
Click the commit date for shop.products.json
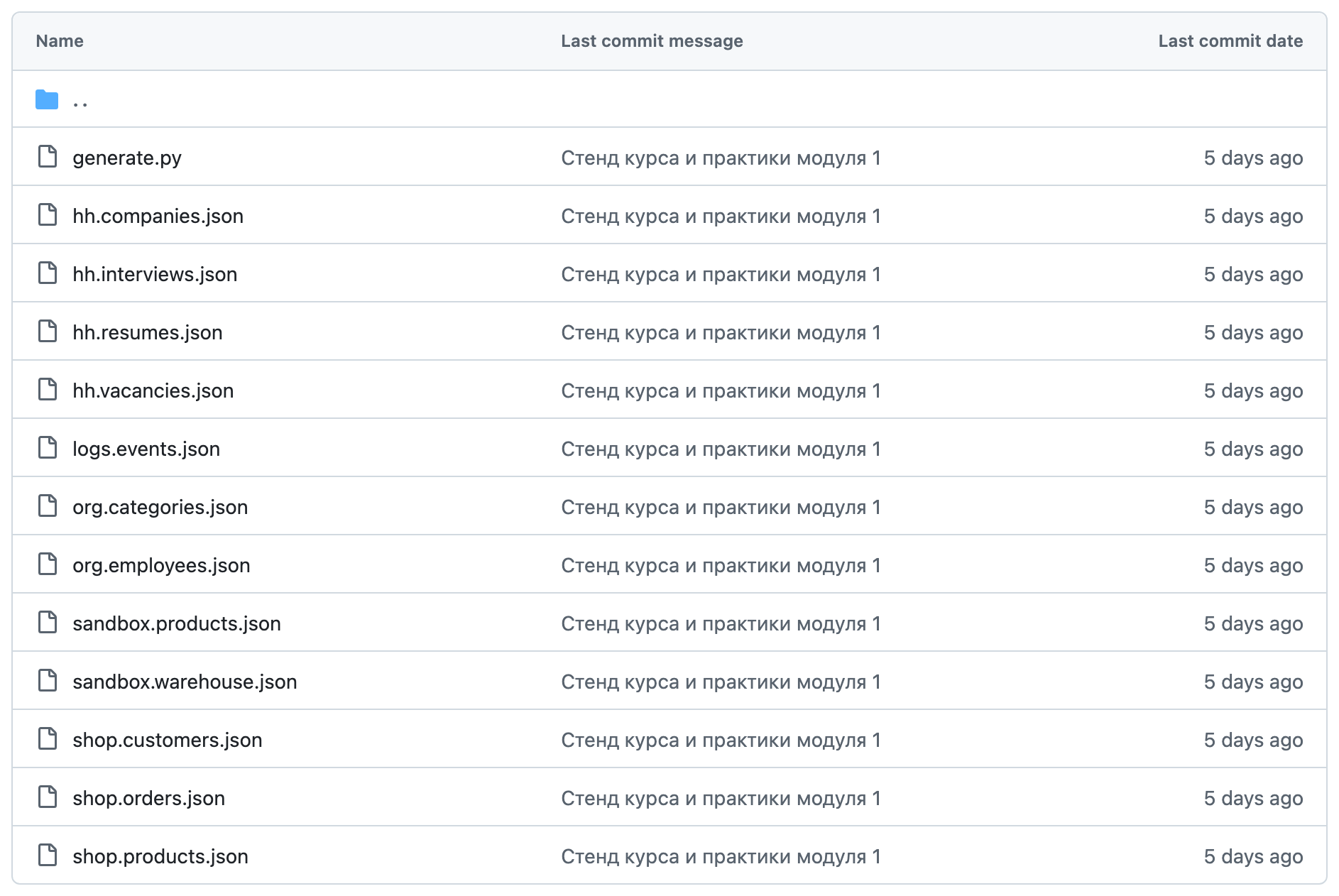(1253, 856)
